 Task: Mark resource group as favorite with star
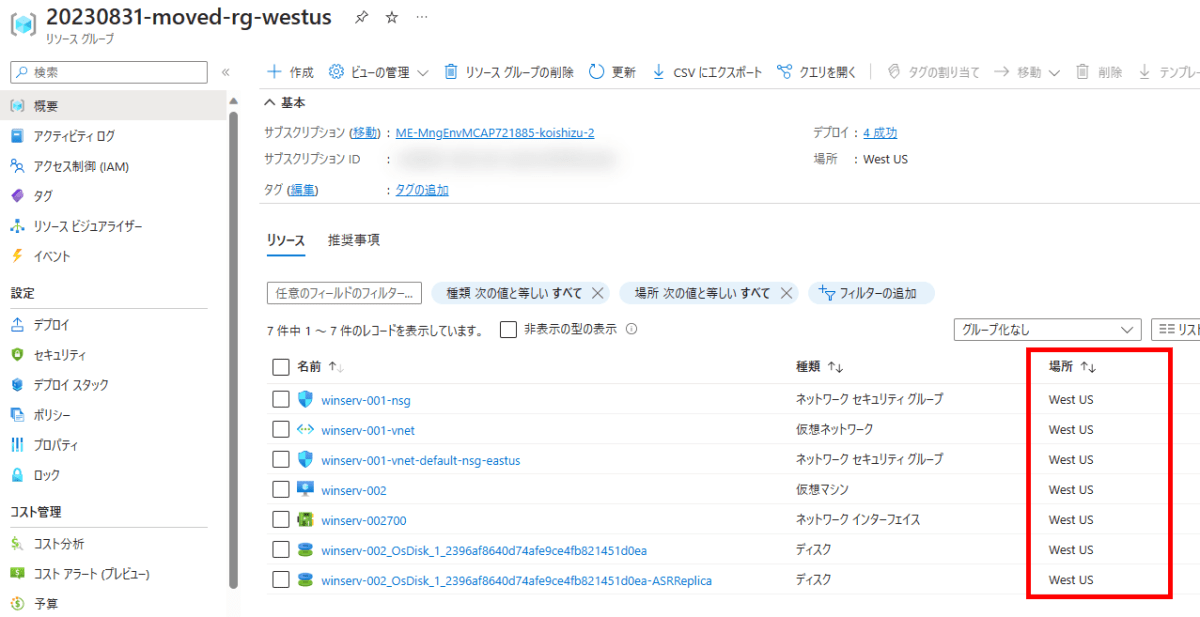coord(391,18)
